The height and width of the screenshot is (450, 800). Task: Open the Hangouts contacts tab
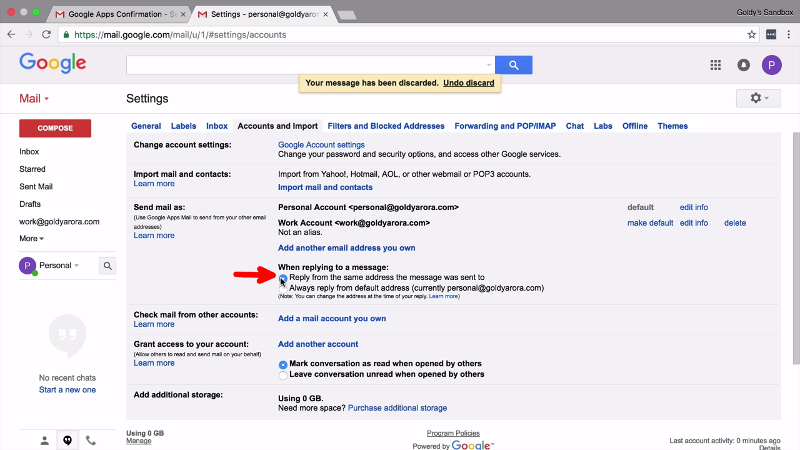pyautogui.click(x=44, y=440)
